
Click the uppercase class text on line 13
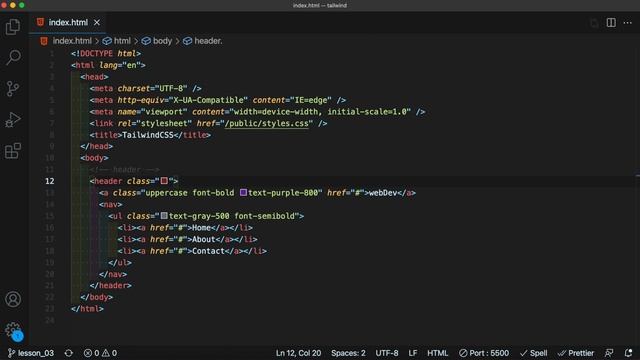(167, 193)
